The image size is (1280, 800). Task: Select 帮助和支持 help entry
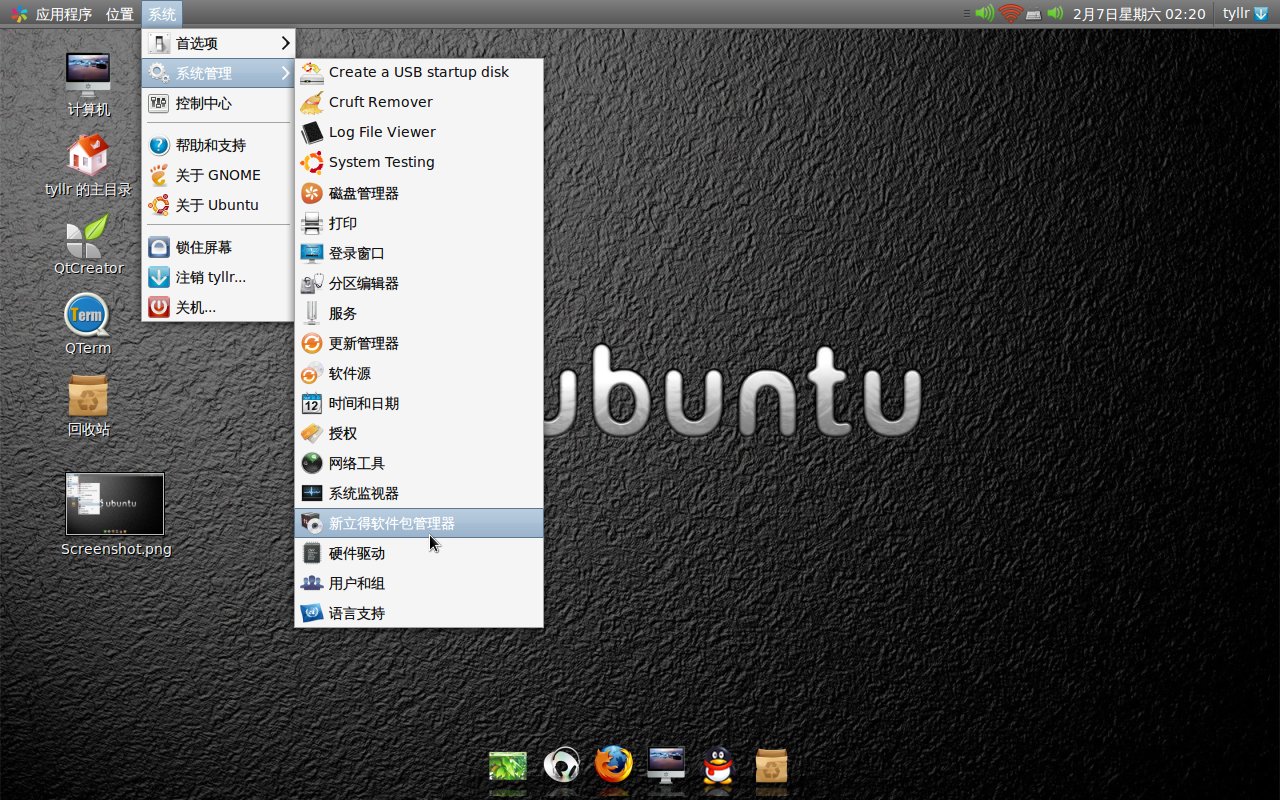[x=218, y=145]
